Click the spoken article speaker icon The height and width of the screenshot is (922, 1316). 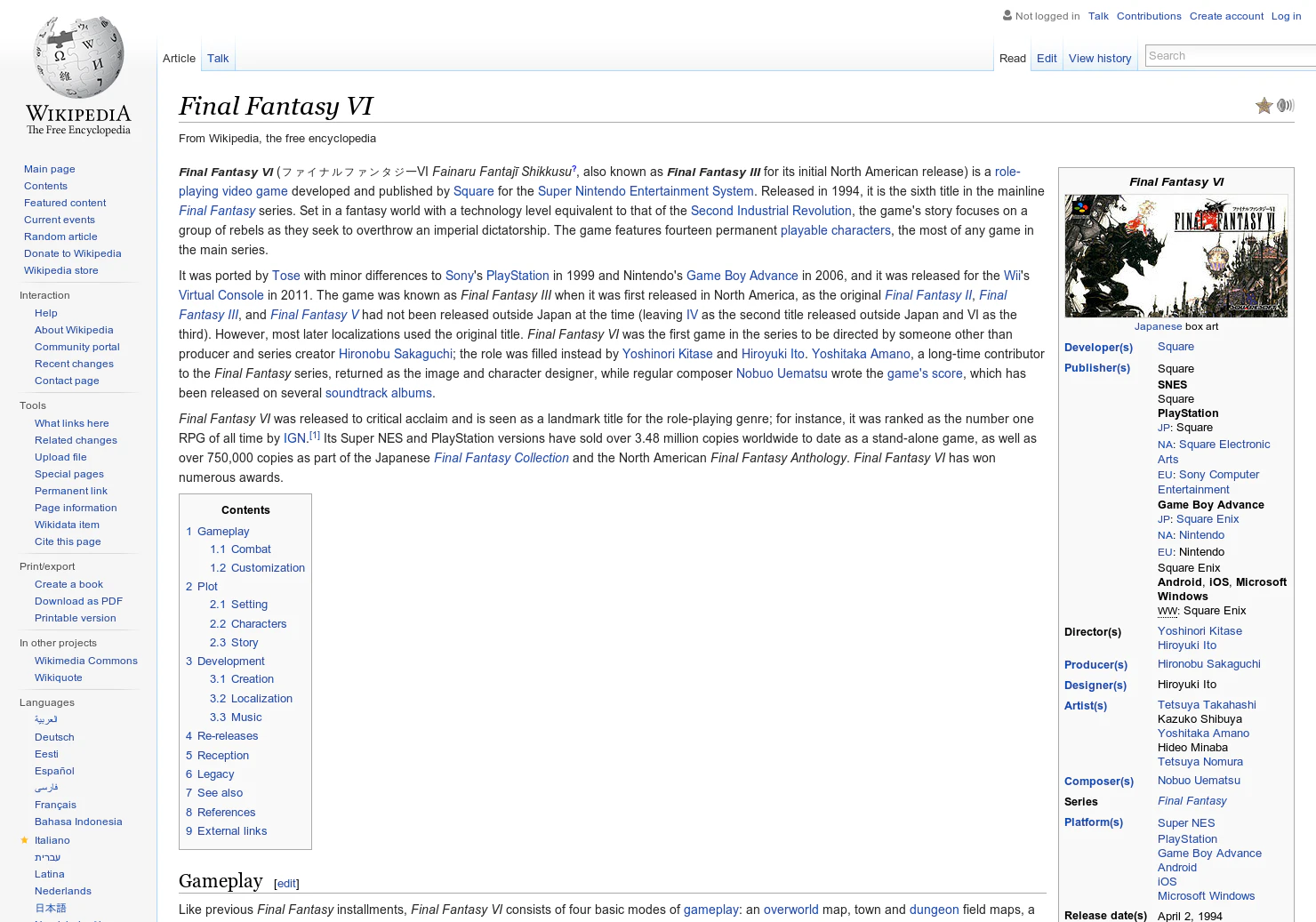pos(1286,106)
